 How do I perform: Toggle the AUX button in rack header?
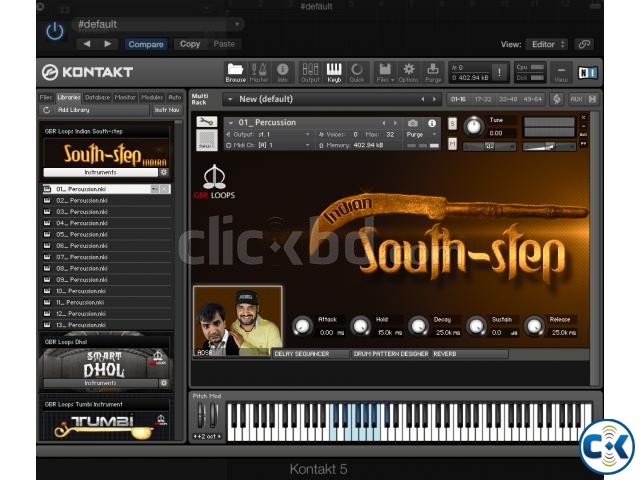pyautogui.click(x=576, y=99)
